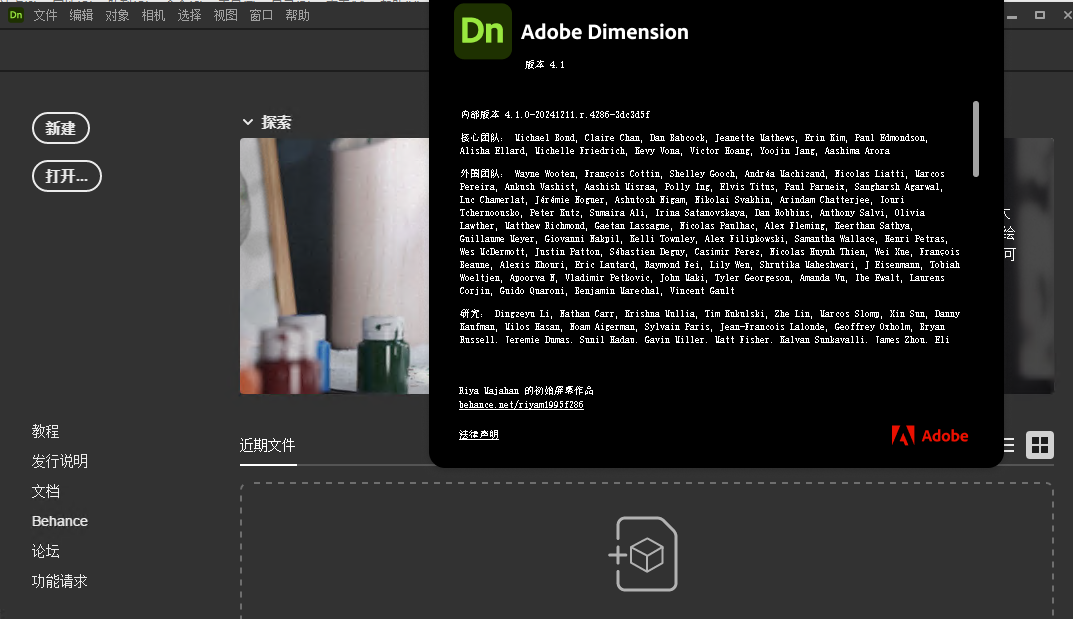
Task: Maximize the Dimension window
Action: (x=1039, y=15)
